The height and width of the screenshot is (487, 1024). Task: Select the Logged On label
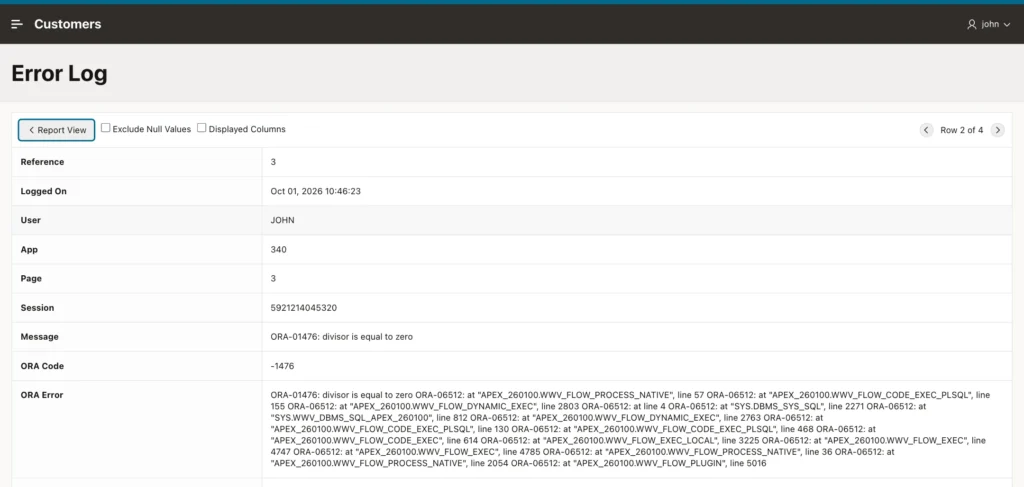coord(44,191)
